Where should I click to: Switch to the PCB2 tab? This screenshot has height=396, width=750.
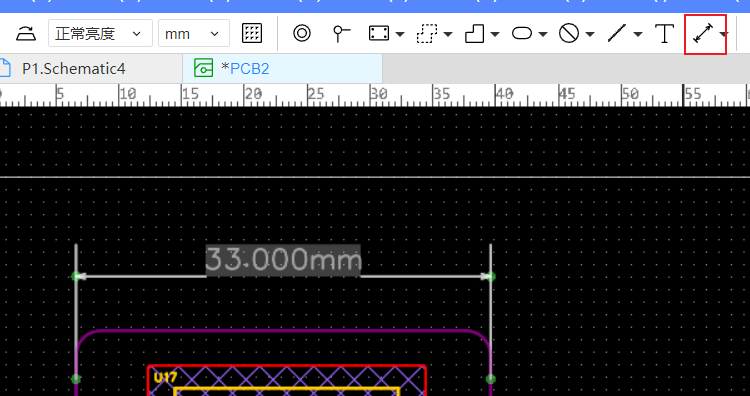click(x=282, y=68)
